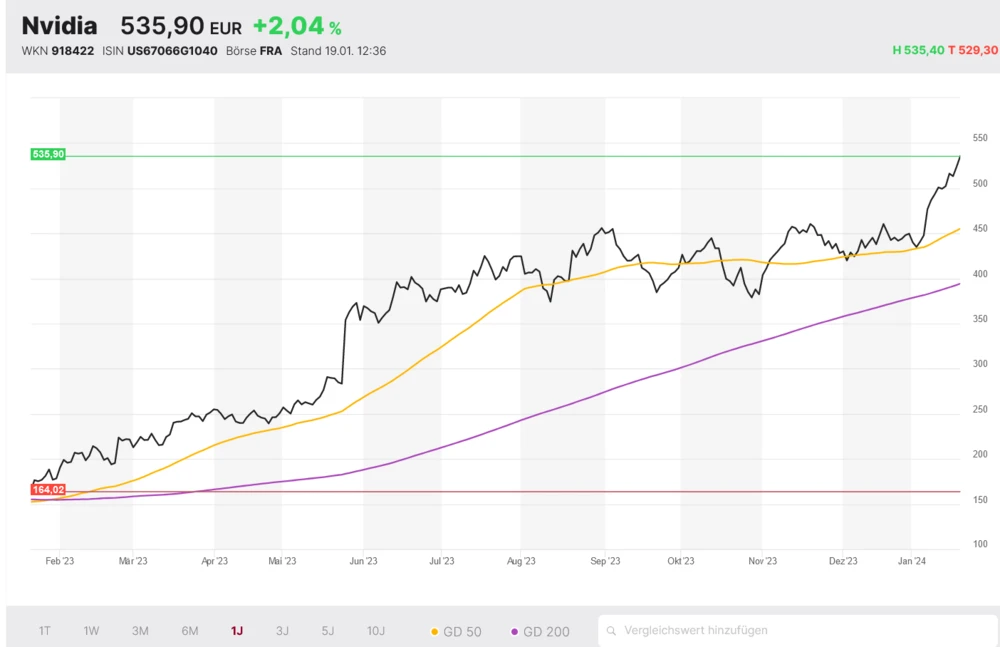1000x647 pixels.
Task: Select the active 1J time range
Action: pos(237,631)
